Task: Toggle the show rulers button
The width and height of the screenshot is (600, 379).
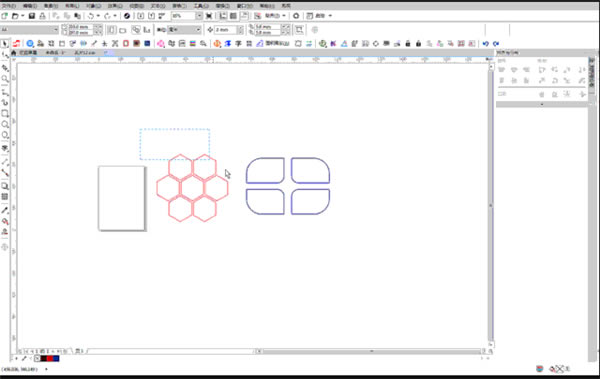Action: [223, 16]
